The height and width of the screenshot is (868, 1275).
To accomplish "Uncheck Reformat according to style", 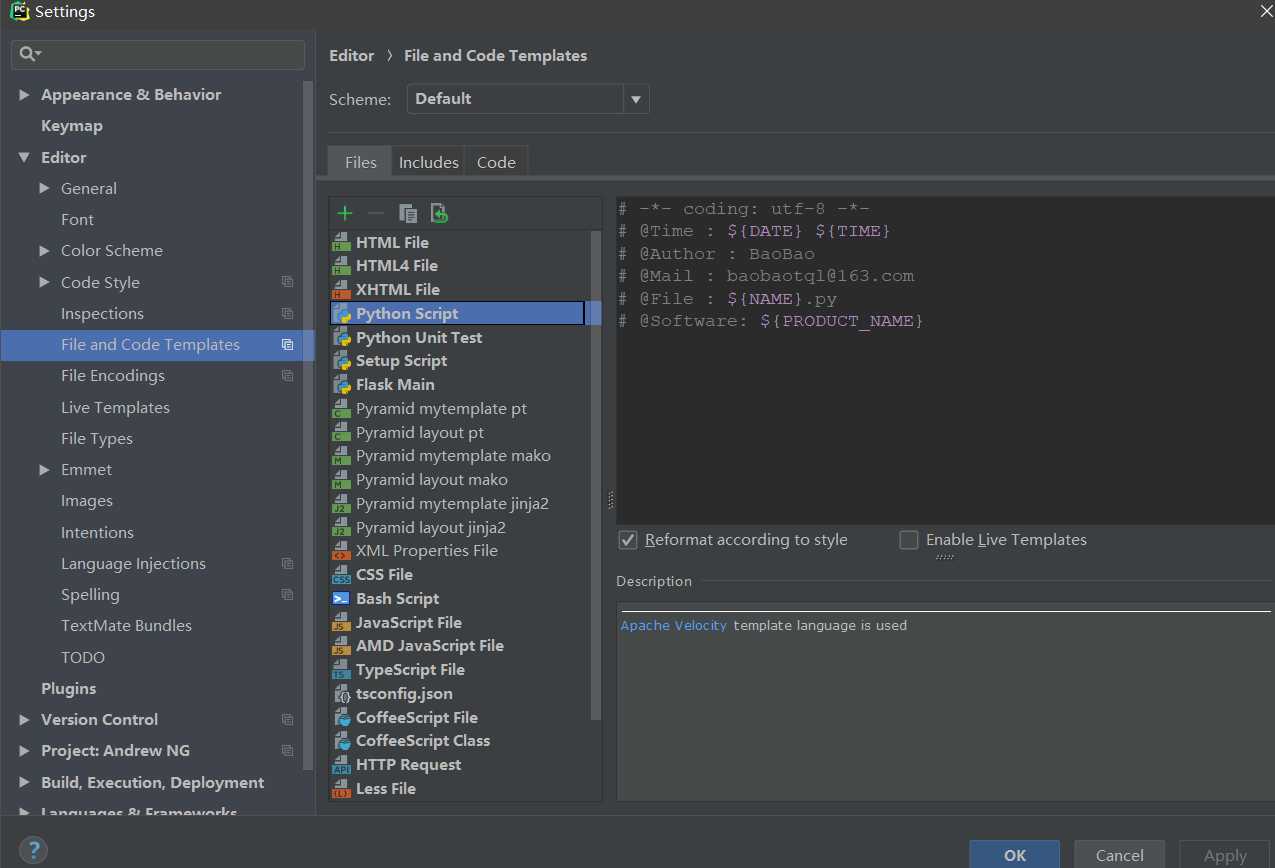I will pyautogui.click(x=628, y=540).
